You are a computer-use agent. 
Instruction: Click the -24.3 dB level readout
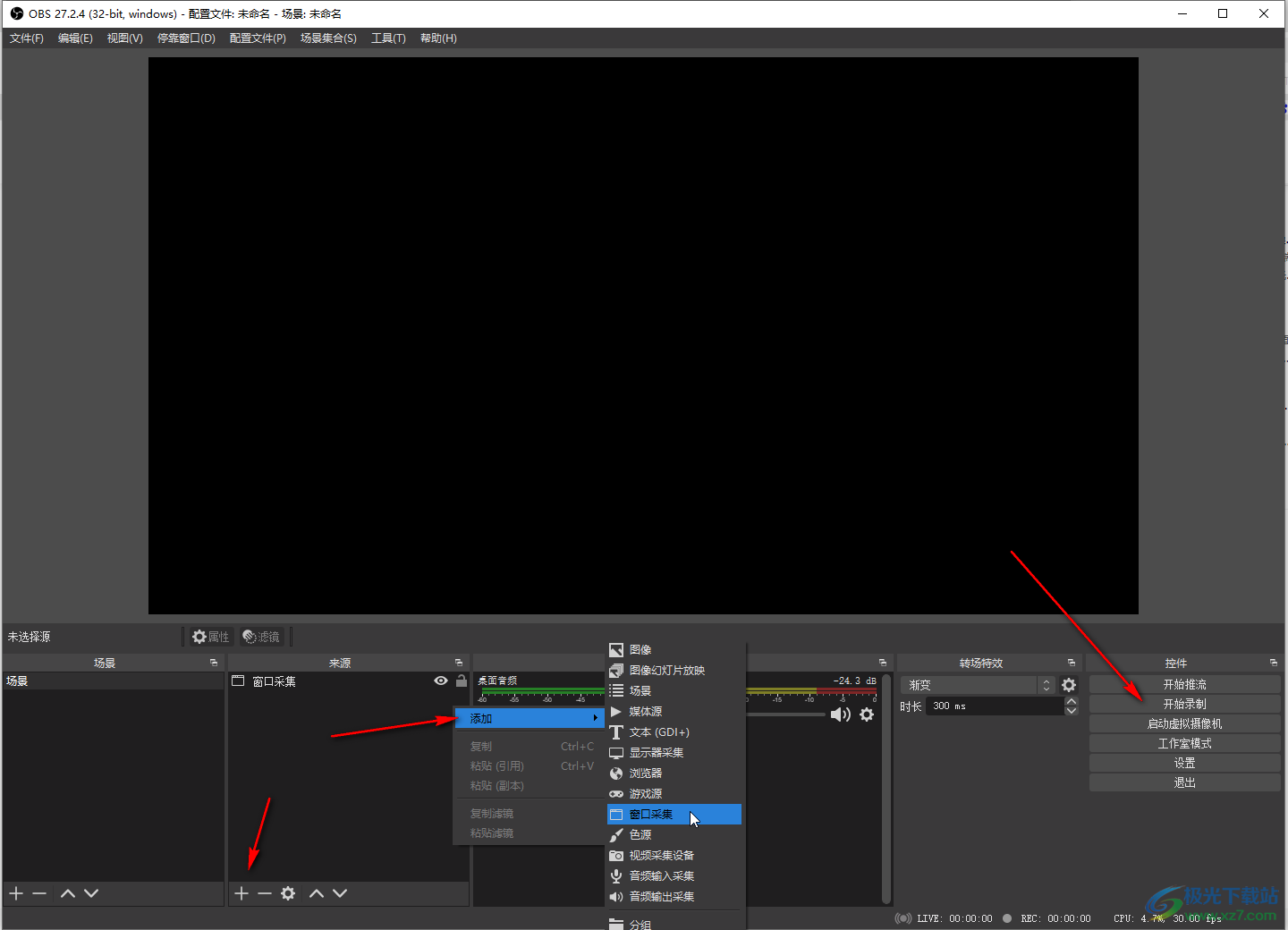click(x=854, y=681)
